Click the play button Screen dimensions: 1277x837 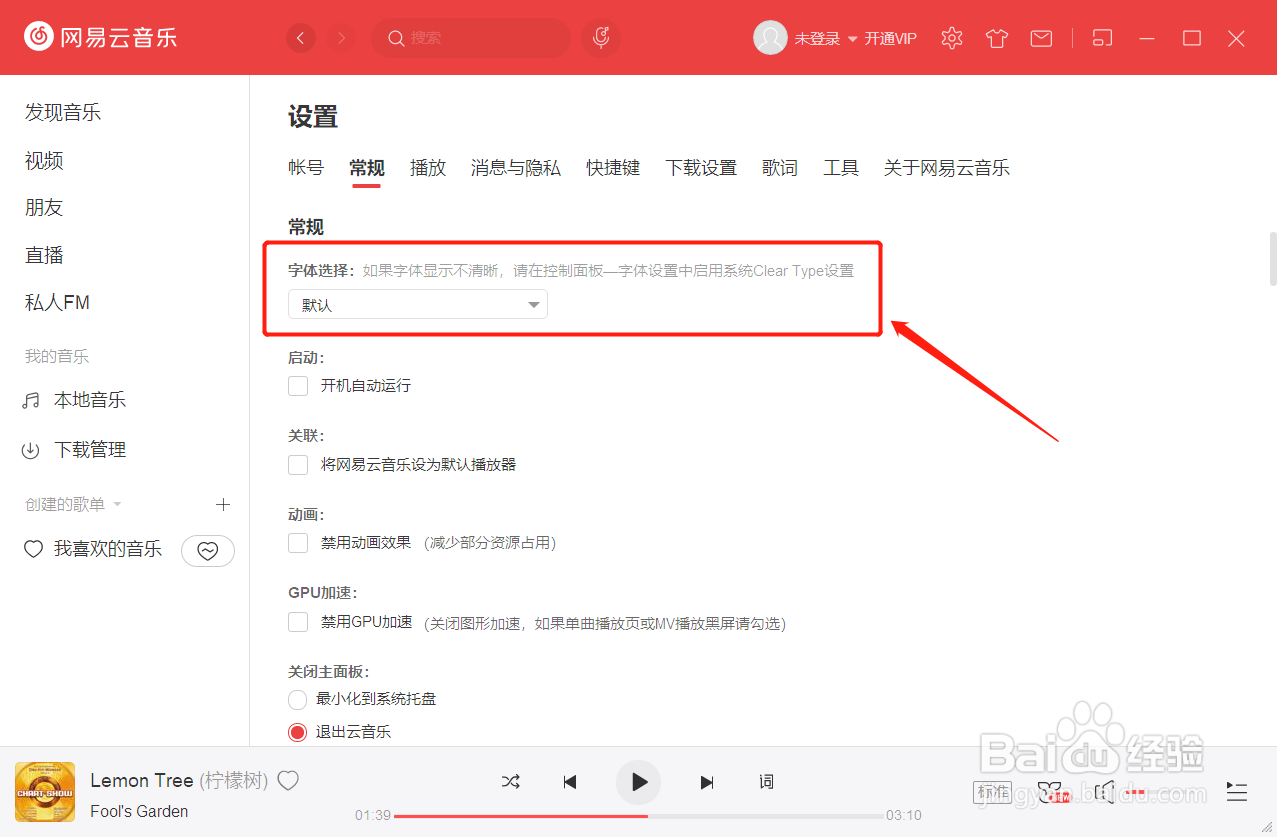[x=639, y=782]
